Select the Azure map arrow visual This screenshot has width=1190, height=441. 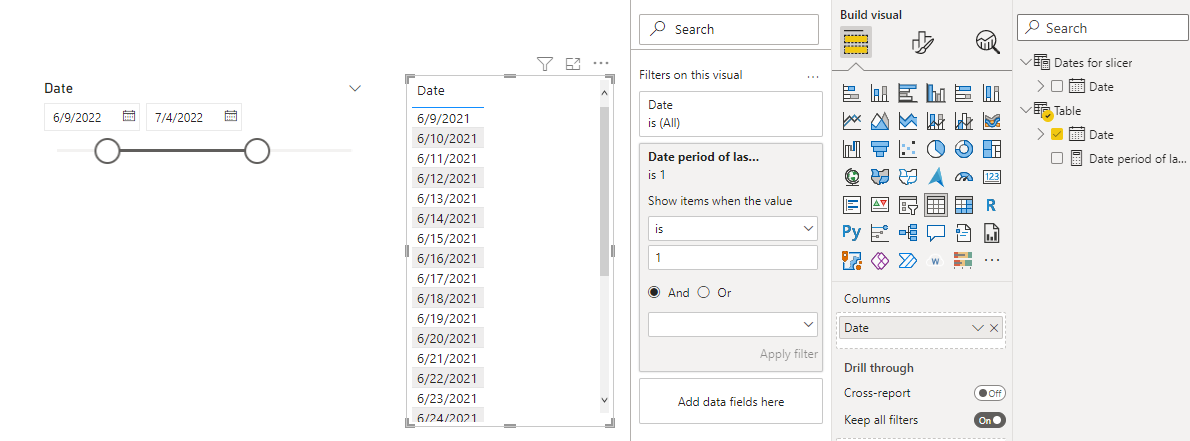click(936, 177)
